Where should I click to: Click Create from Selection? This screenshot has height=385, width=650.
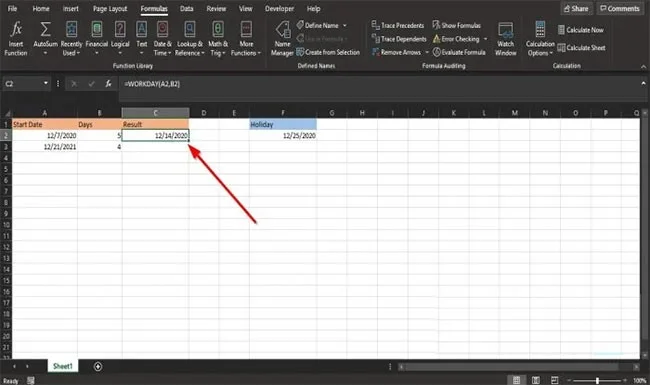(x=328, y=52)
